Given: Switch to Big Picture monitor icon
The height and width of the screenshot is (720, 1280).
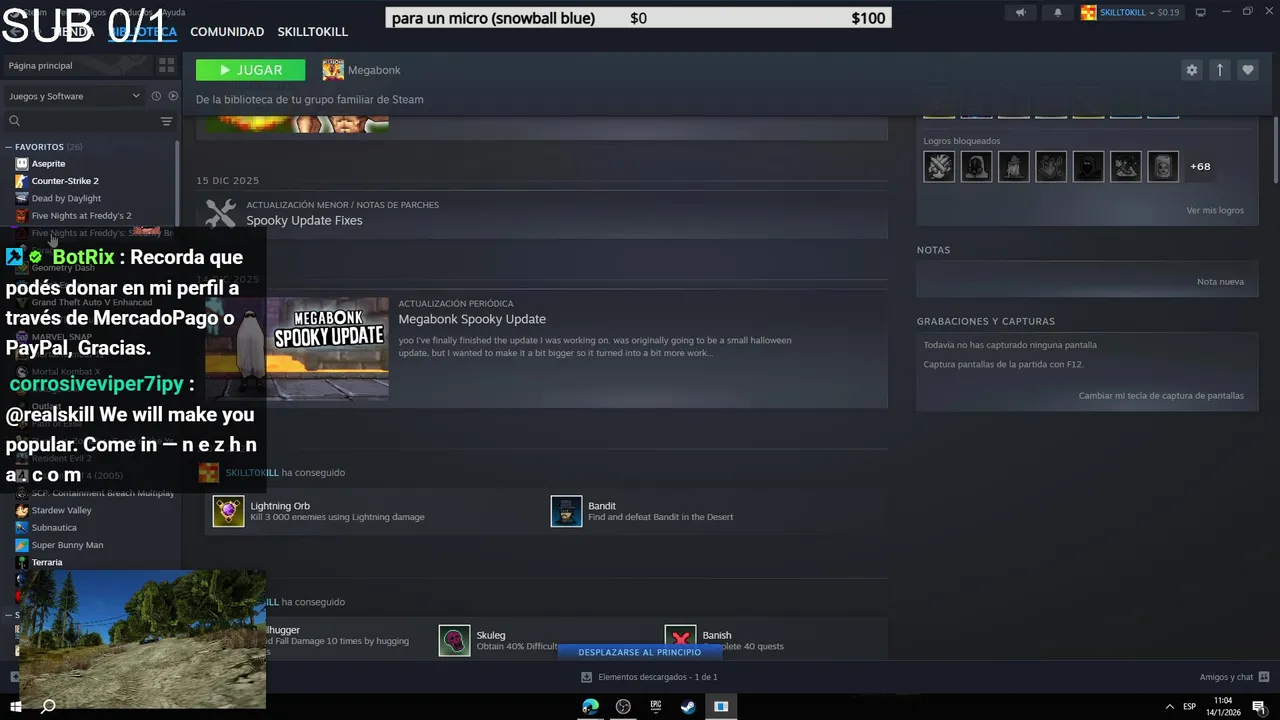Looking at the screenshot, I should [1201, 13].
